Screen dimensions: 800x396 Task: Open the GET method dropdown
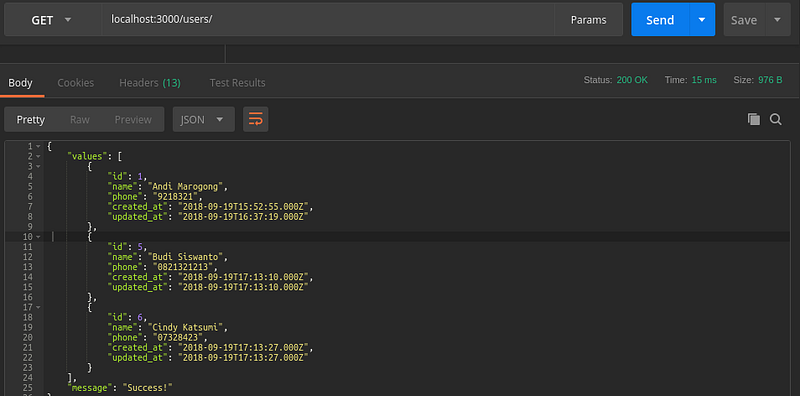(x=53, y=20)
